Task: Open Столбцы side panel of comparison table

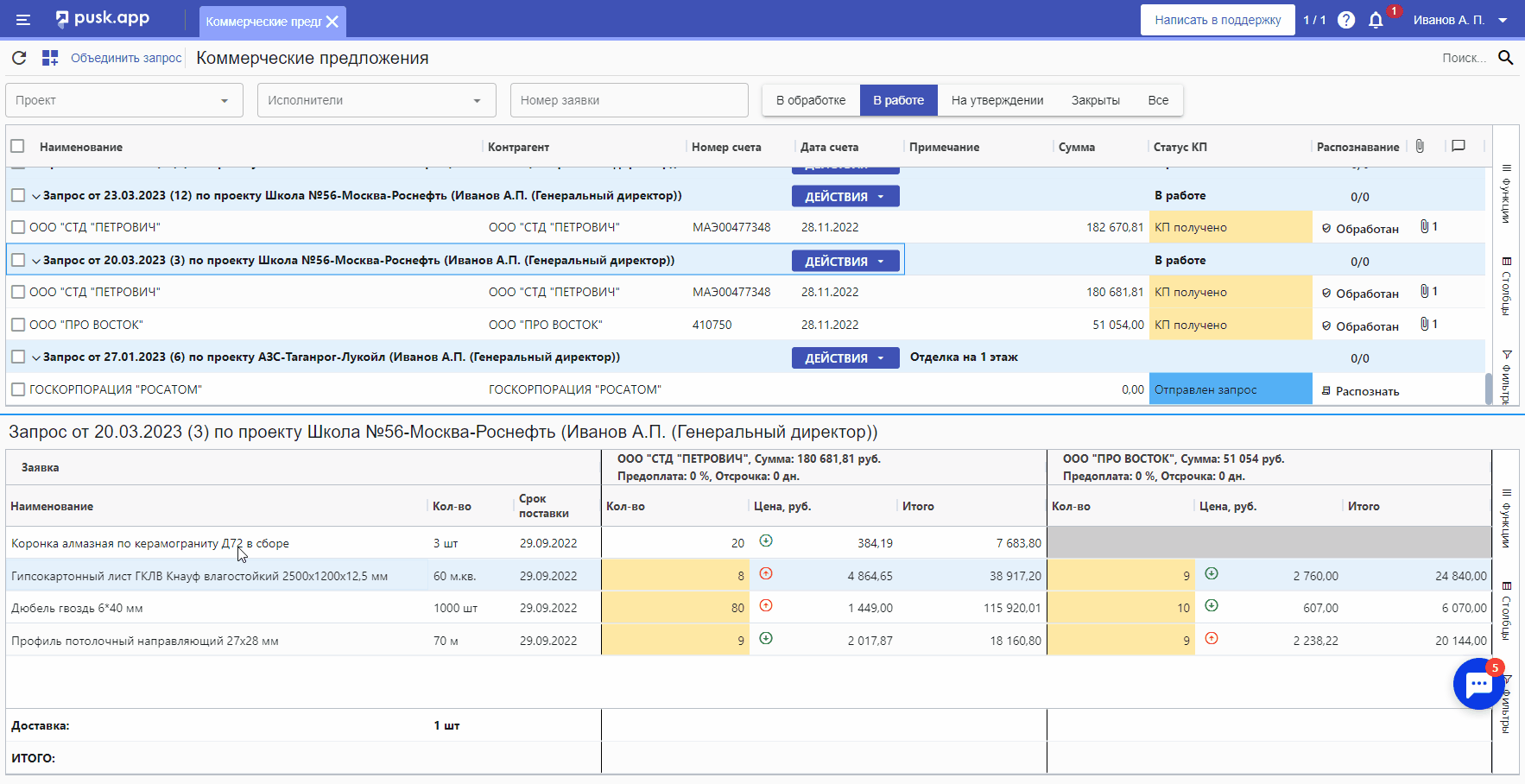Action: tap(1506, 610)
